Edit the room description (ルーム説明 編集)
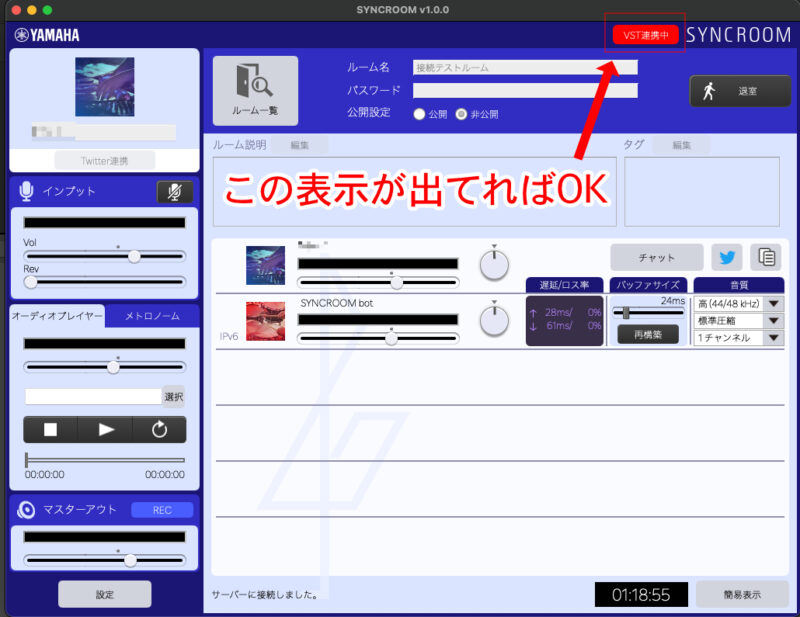 coord(299,145)
